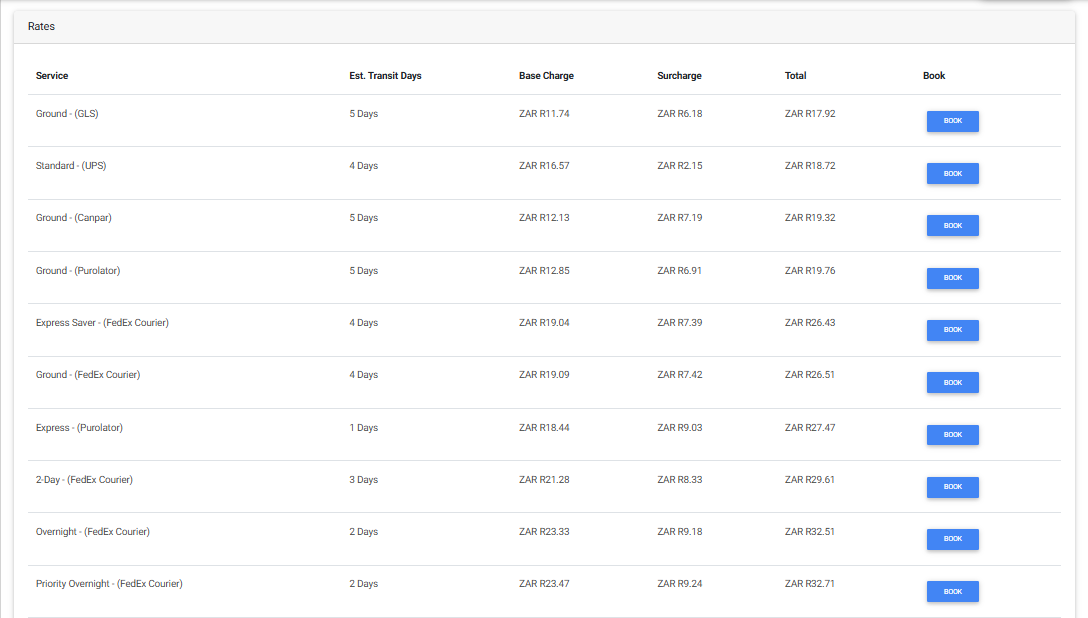
Task: Book Priority Overnight FedEx Courier
Action: coord(952,591)
